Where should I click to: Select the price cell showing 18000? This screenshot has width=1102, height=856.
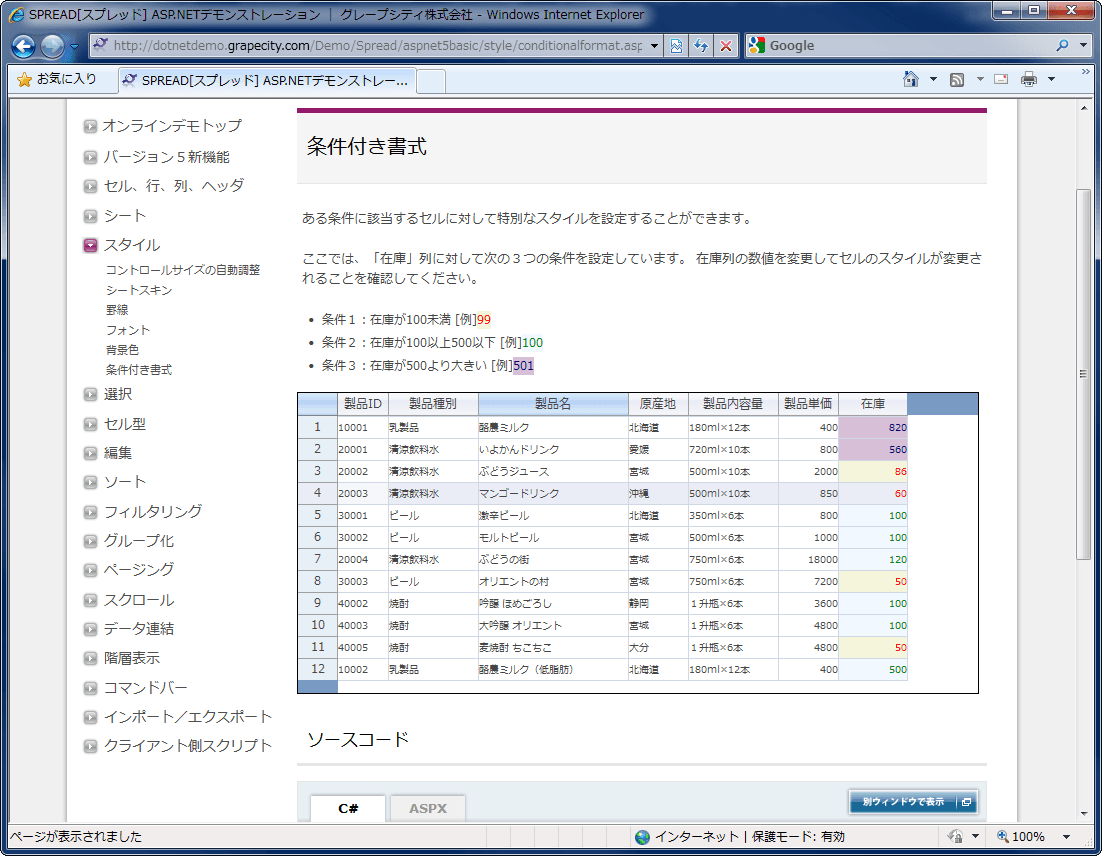coord(808,559)
